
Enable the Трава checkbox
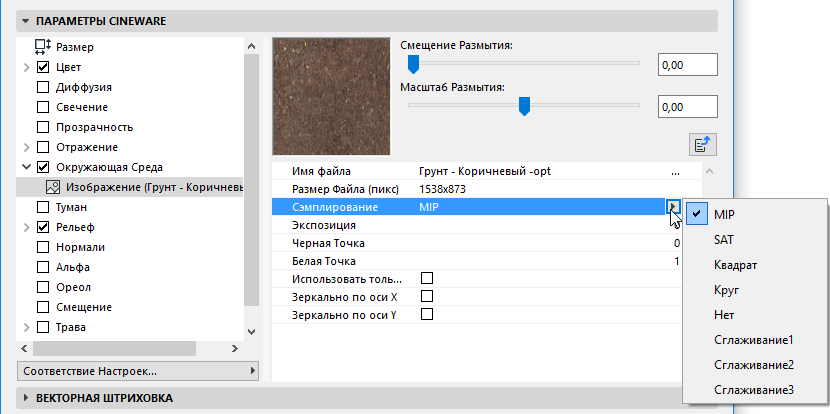(x=43, y=327)
